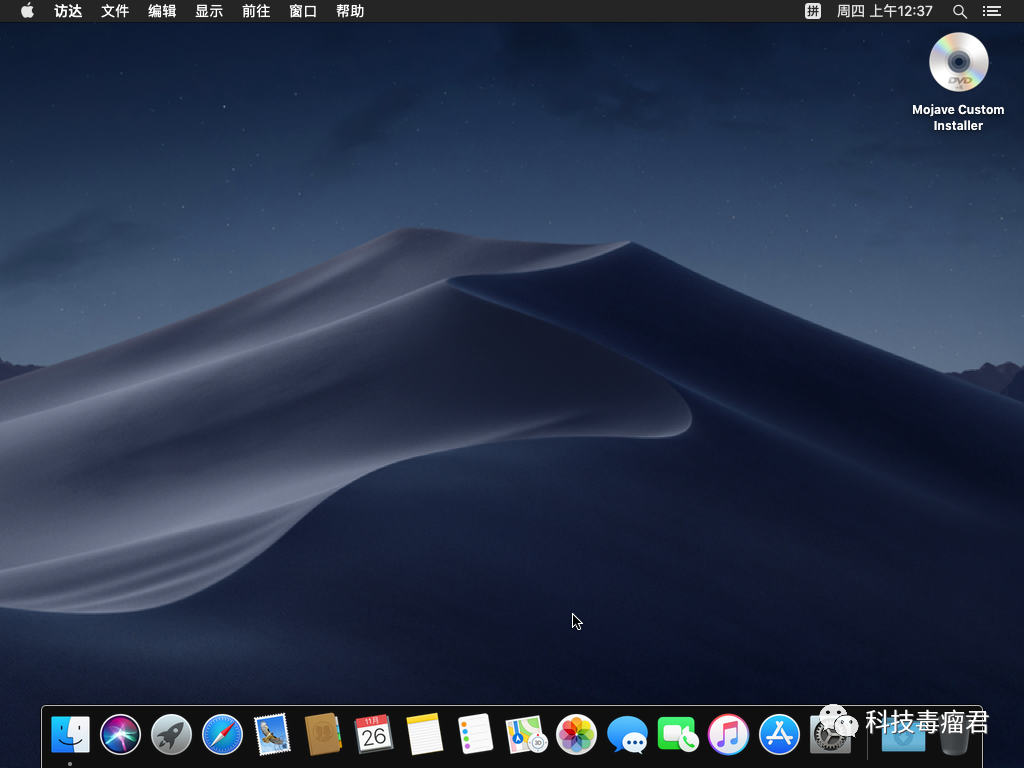Launch Maps from the Dock
Image resolution: width=1024 pixels, height=768 pixels.
[526, 735]
